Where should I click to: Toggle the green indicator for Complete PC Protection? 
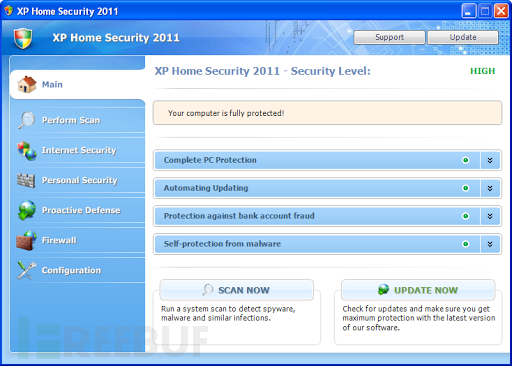465,160
